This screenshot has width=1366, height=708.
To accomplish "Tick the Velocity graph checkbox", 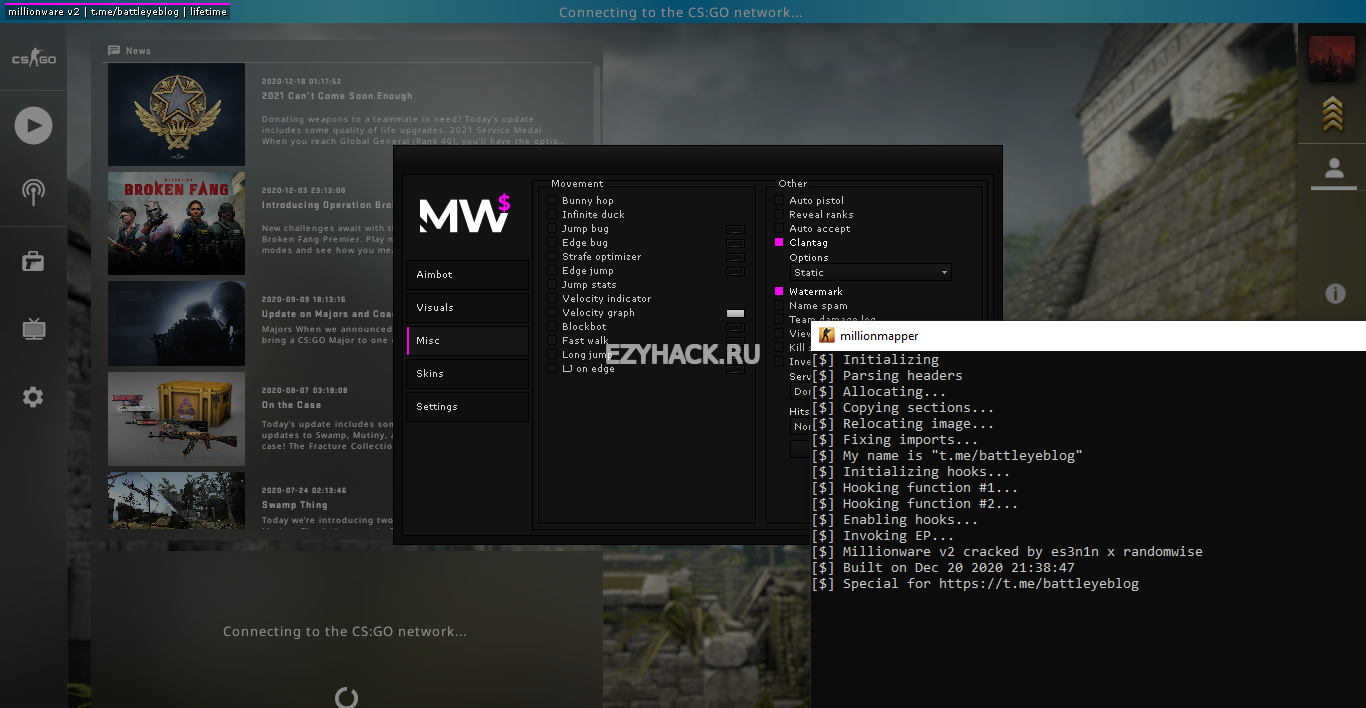I will point(552,313).
